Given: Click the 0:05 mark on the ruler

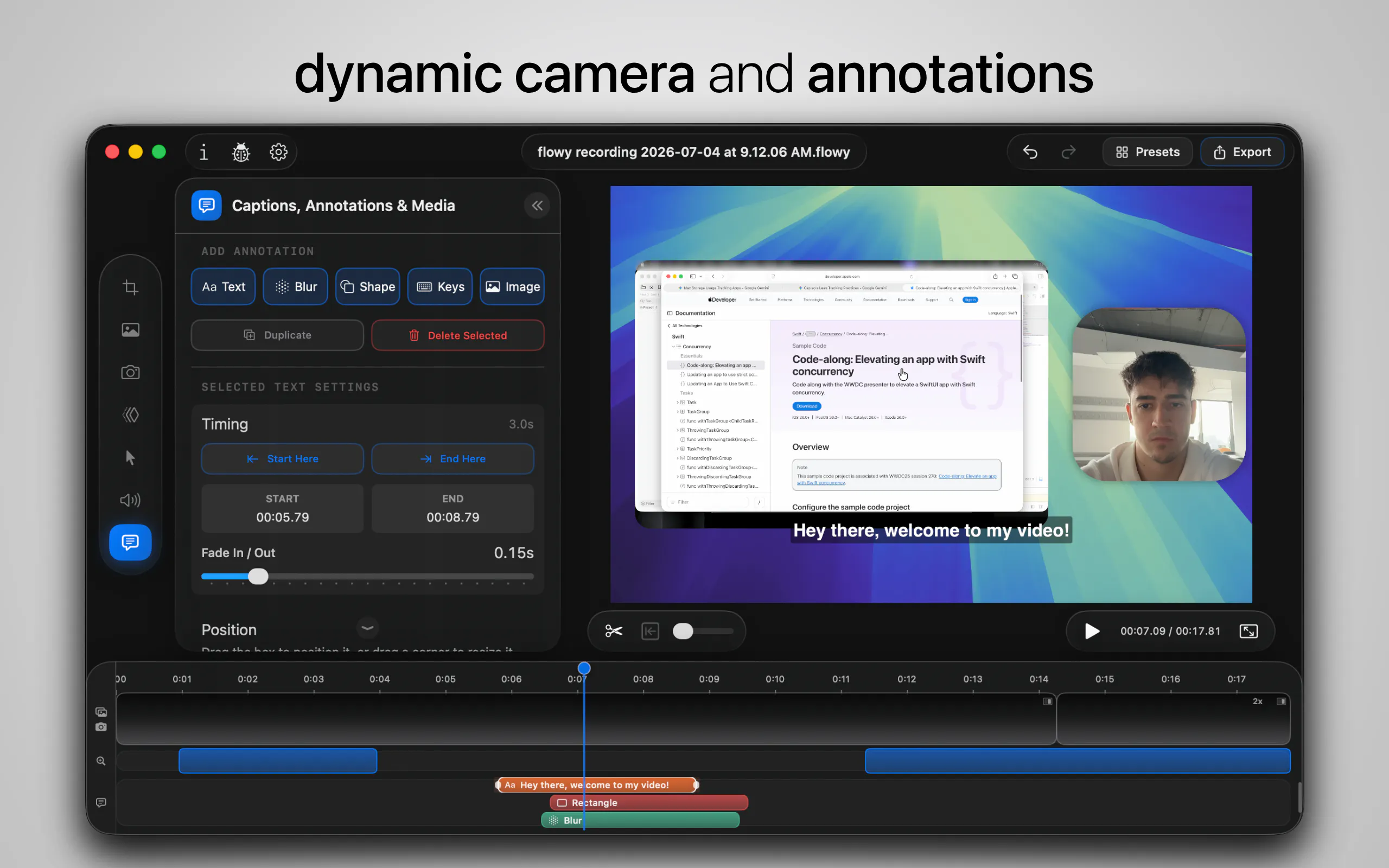Looking at the screenshot, I should point(445,679).
